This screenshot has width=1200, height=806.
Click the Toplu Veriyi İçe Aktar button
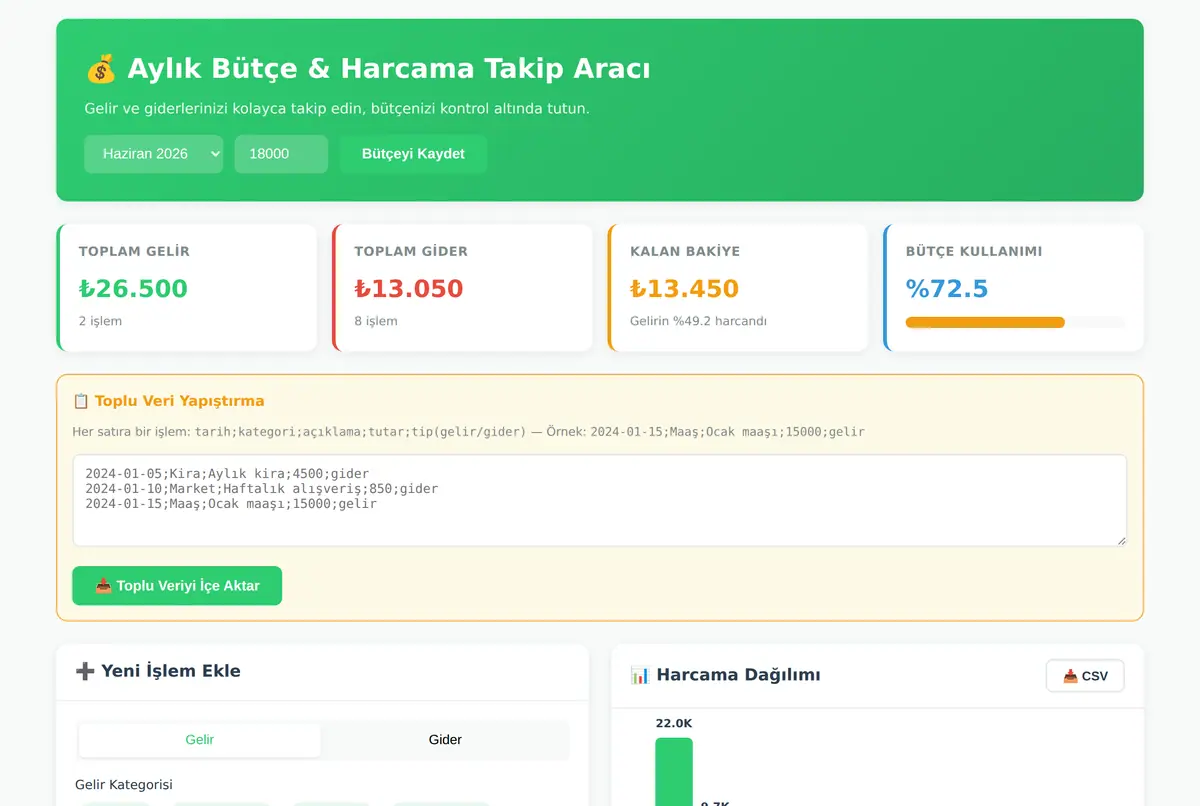click(177, 586)
